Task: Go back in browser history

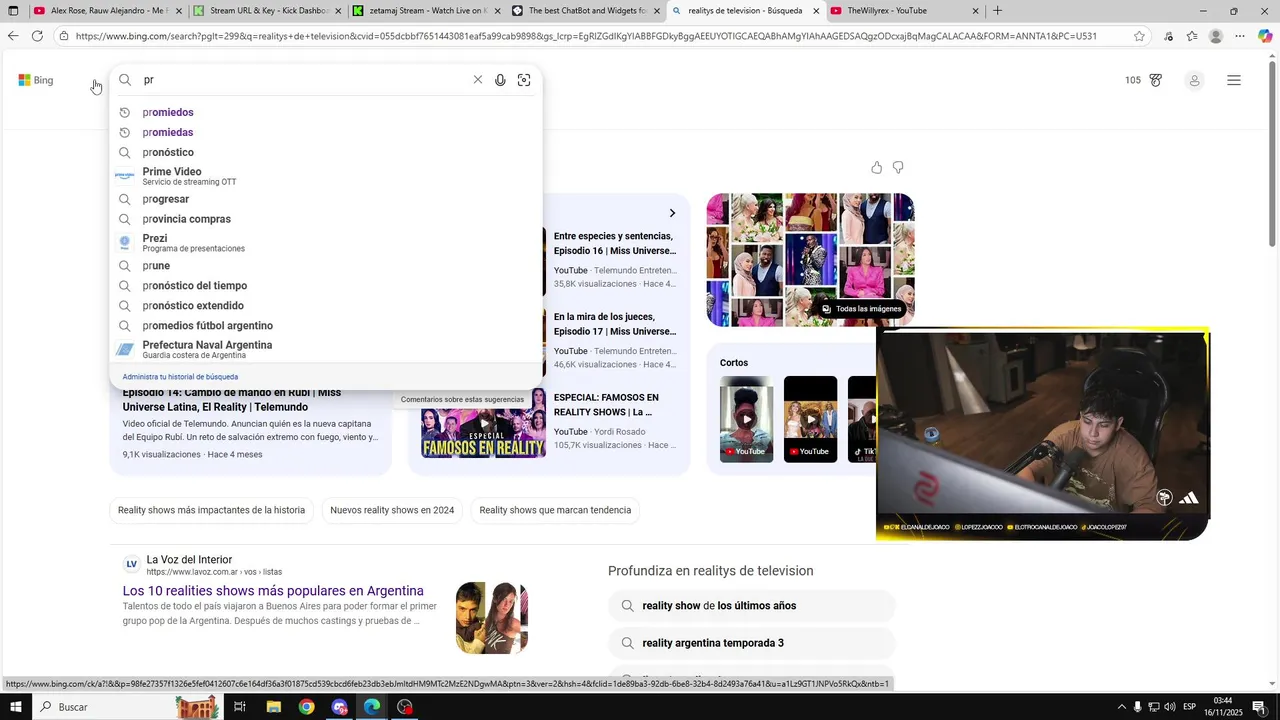Action: pos(13,36)
